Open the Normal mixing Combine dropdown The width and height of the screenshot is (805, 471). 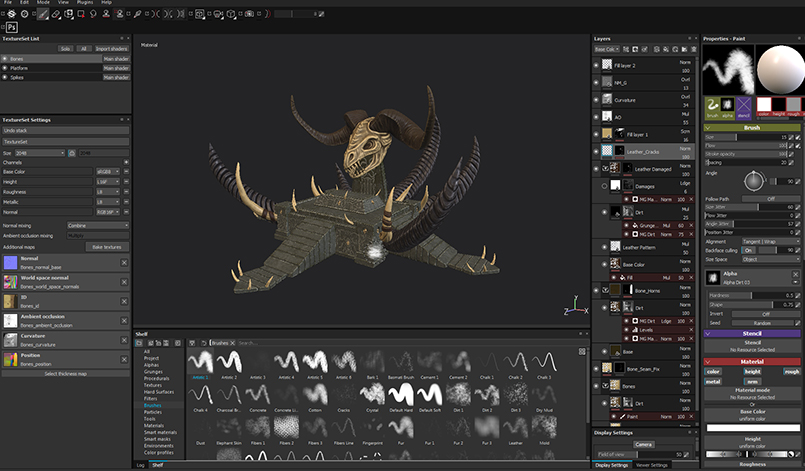pos(98,225)
